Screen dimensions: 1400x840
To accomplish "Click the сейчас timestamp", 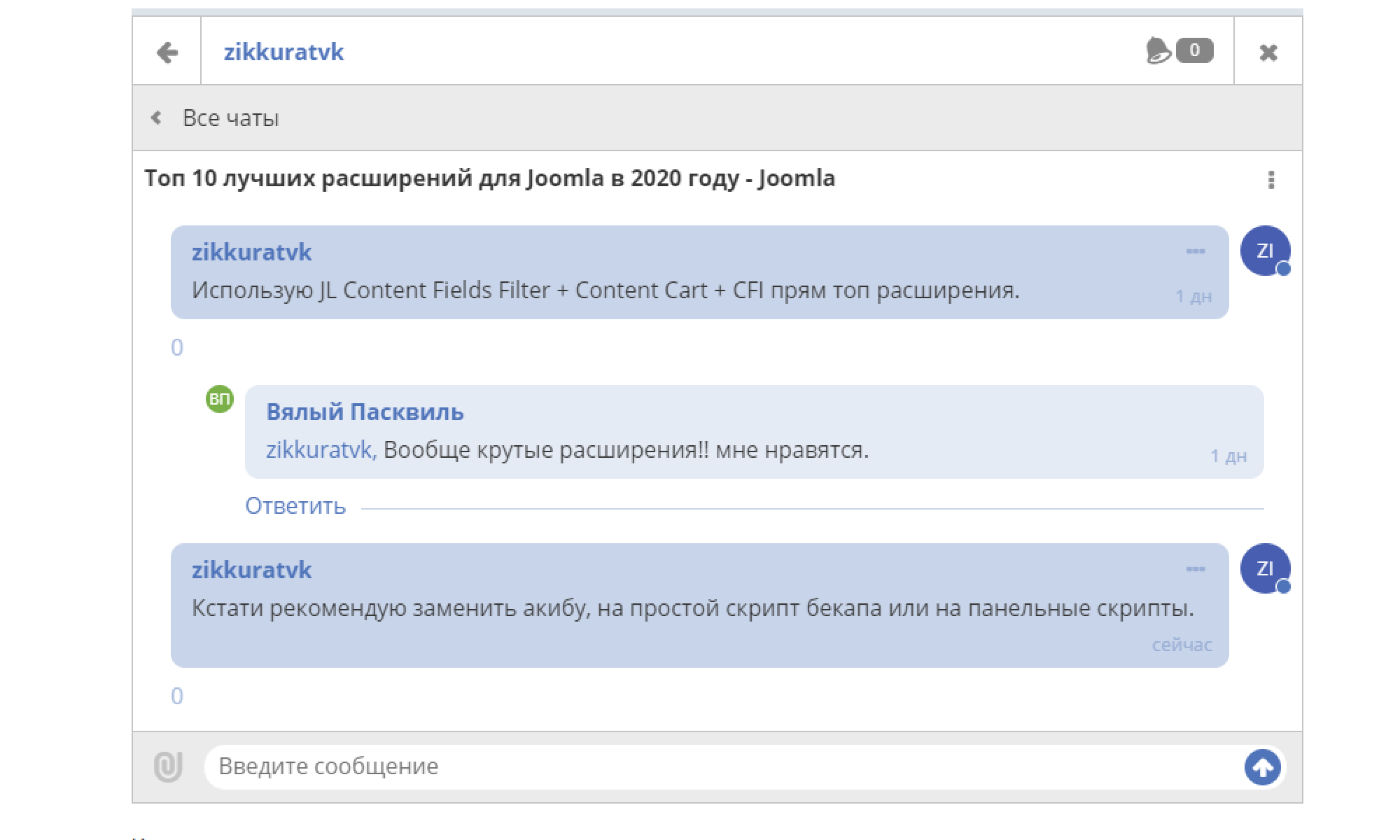I will [1182, 645].
